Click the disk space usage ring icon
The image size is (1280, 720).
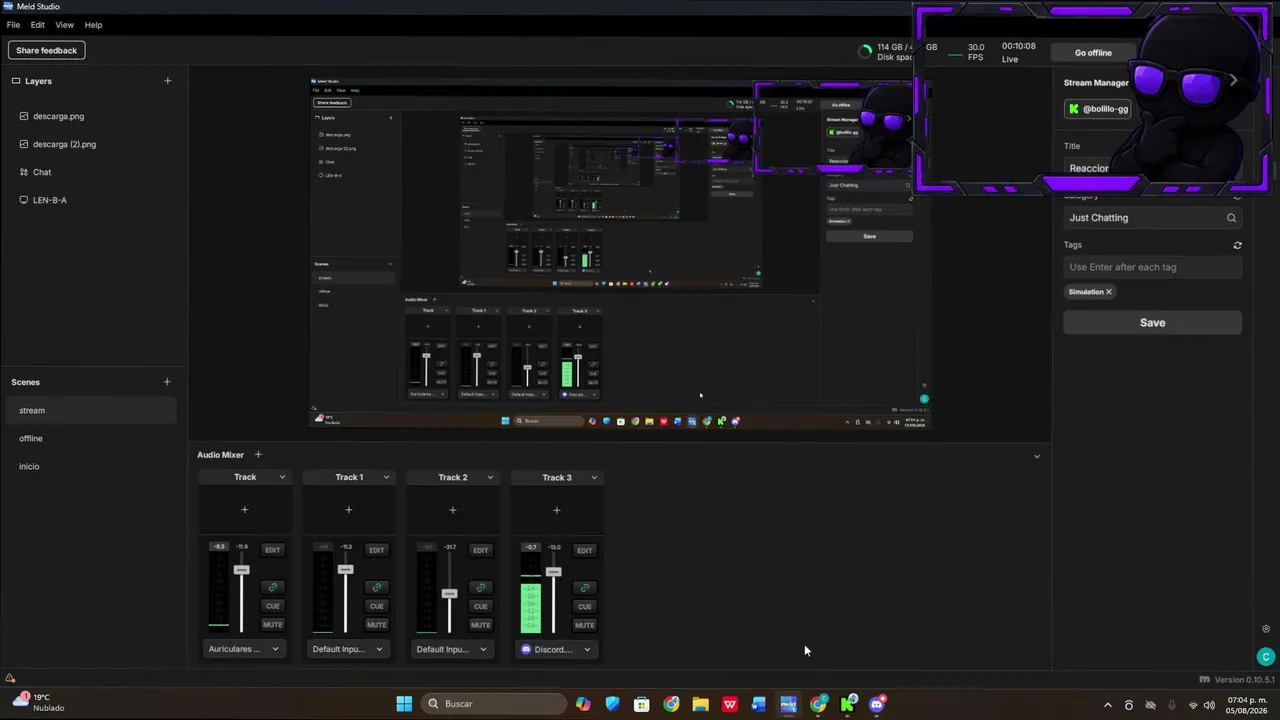tap(865, 52)
